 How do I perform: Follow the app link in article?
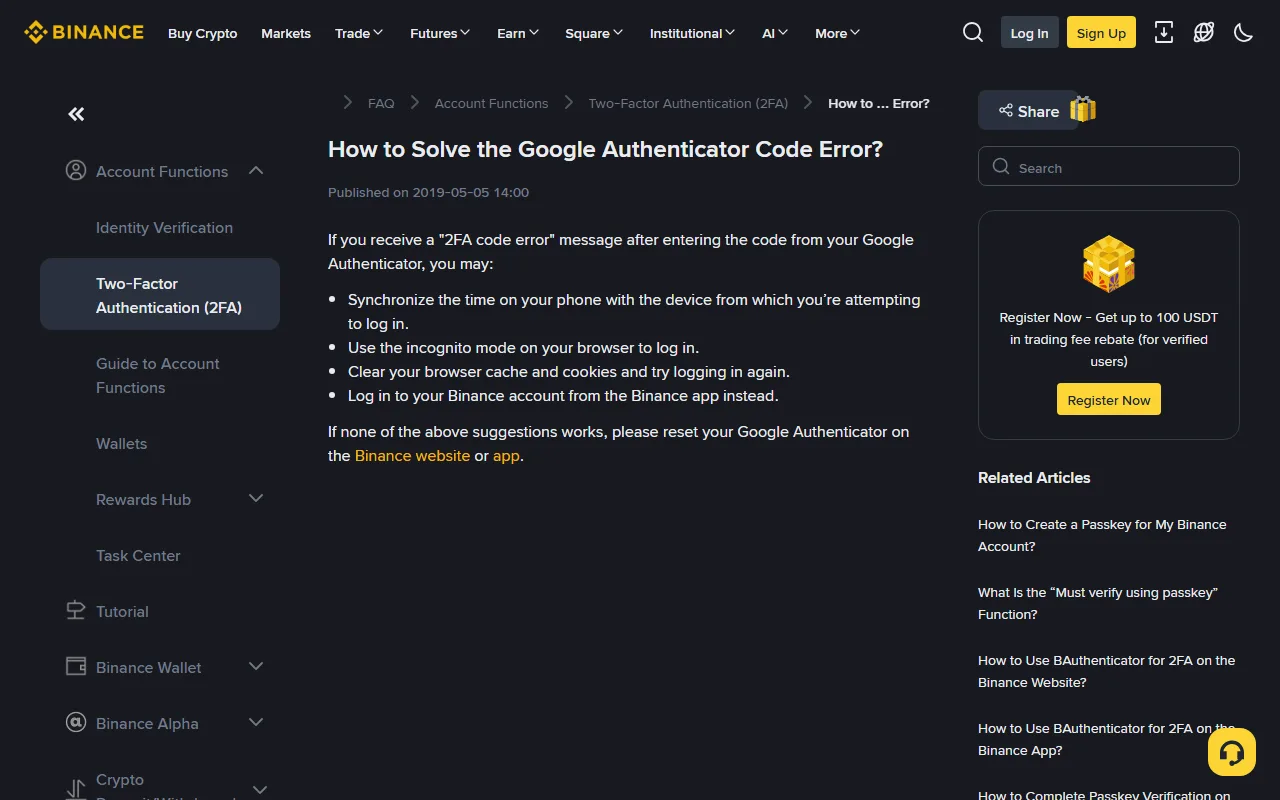coord(507,456)
